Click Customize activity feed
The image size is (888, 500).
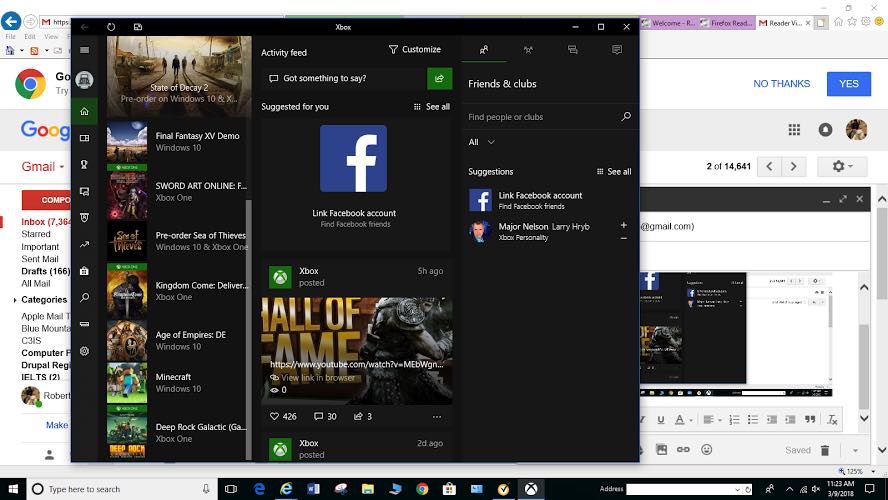pyautogui.click(x=415, y=50)
